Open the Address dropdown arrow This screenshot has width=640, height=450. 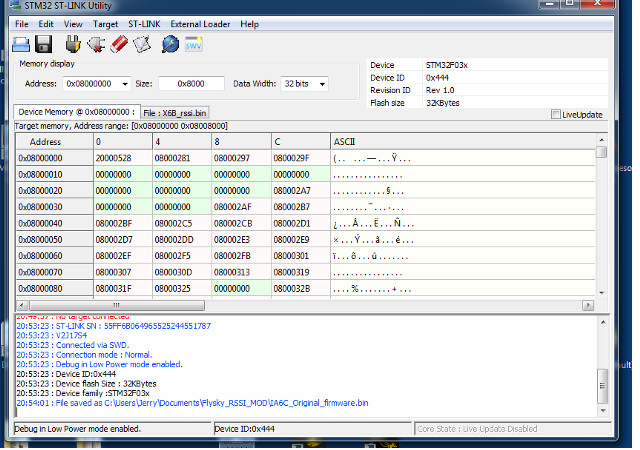[125, 84]
